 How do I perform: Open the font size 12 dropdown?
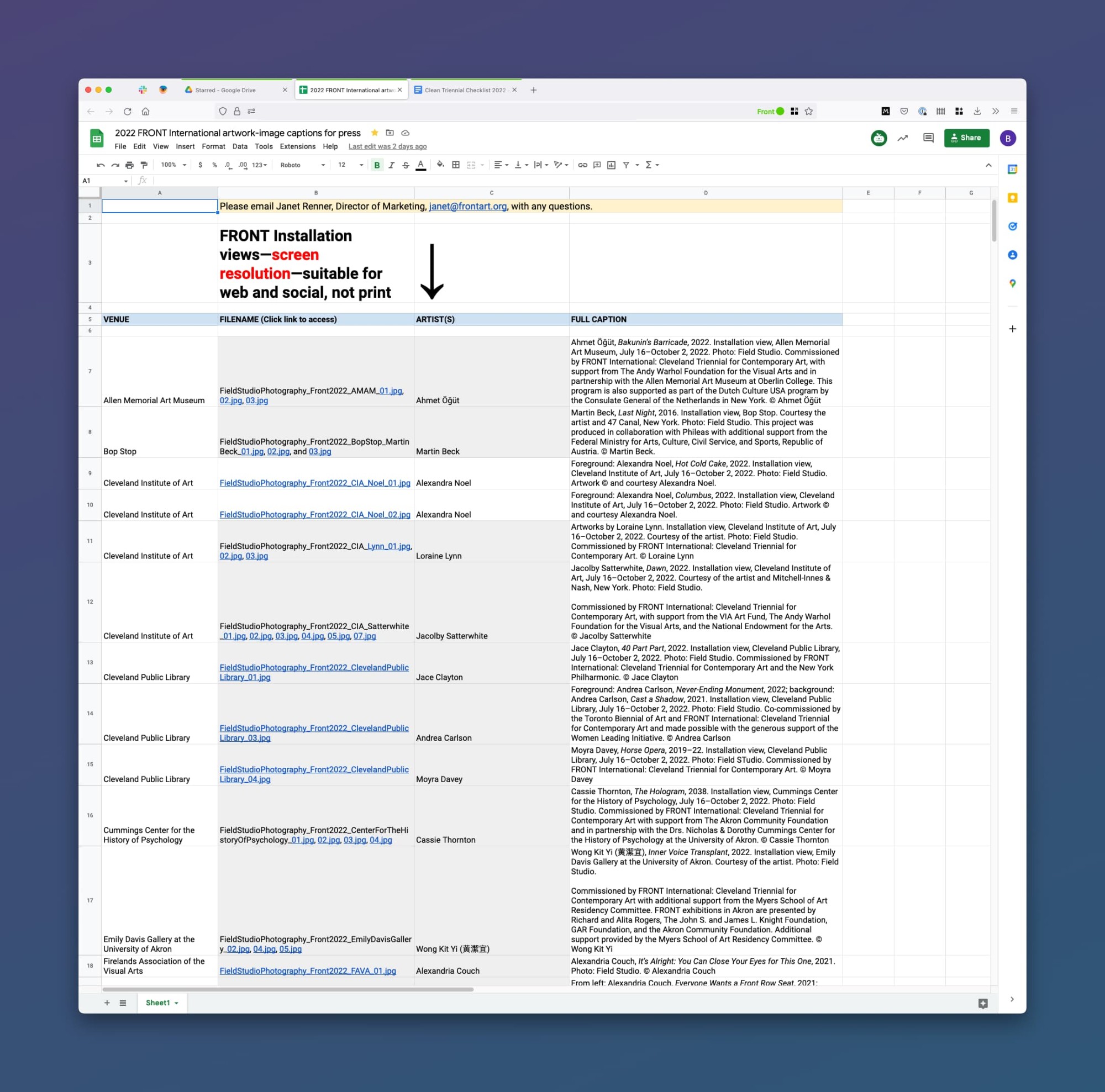350,165
